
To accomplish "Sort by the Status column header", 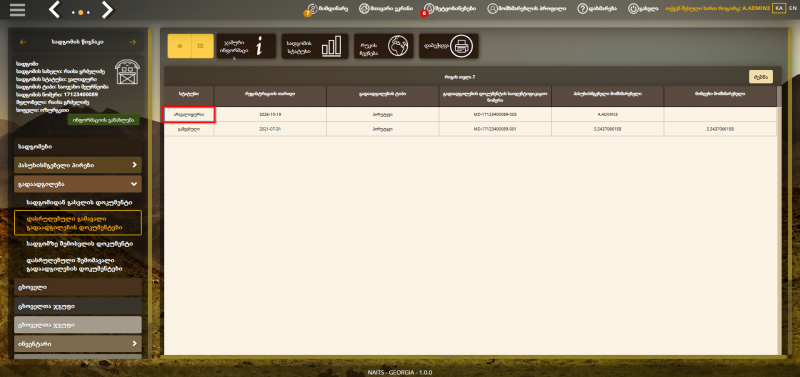I will tap(189, 96).
